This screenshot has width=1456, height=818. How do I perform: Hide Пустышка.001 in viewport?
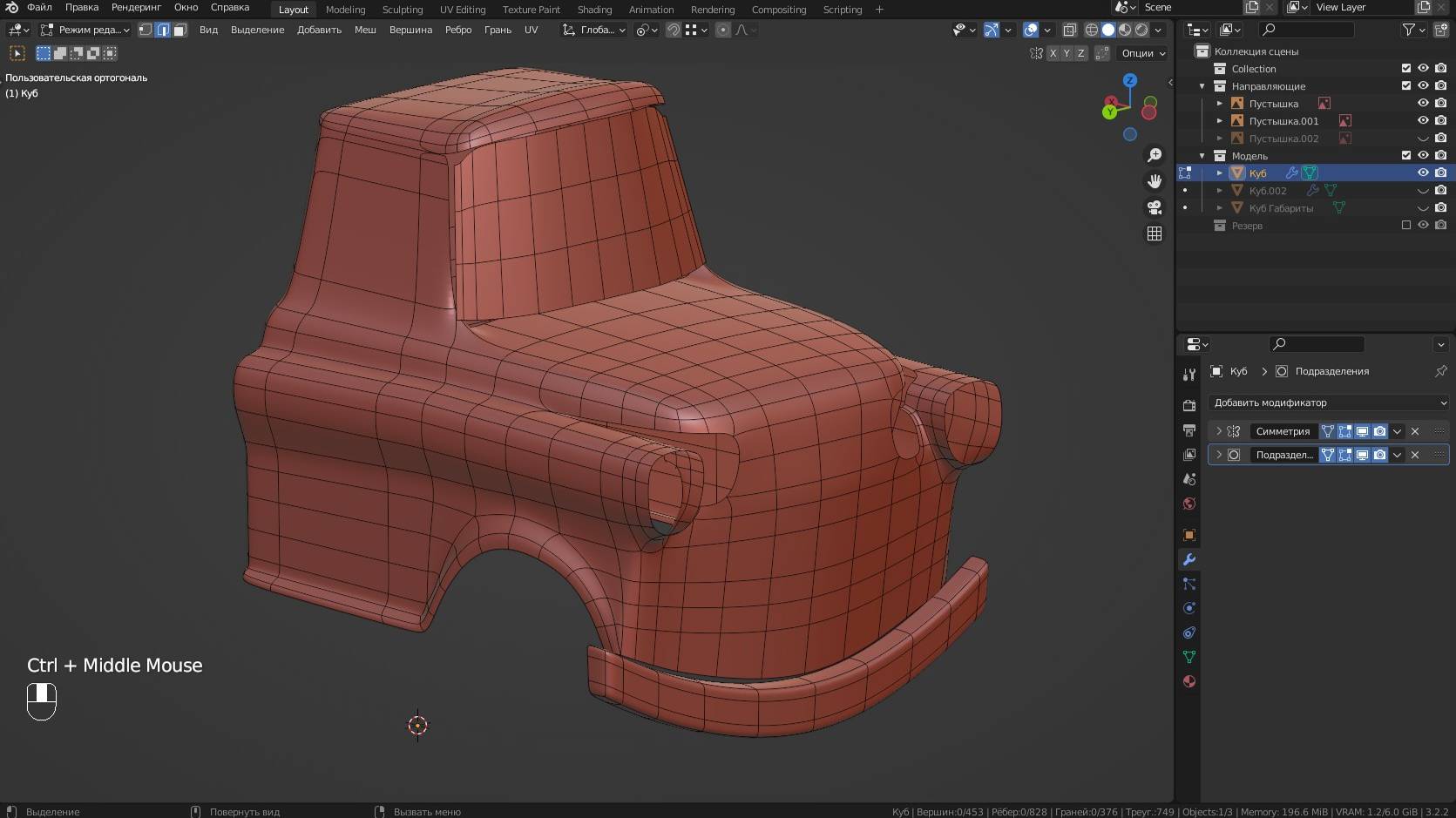1423,120
